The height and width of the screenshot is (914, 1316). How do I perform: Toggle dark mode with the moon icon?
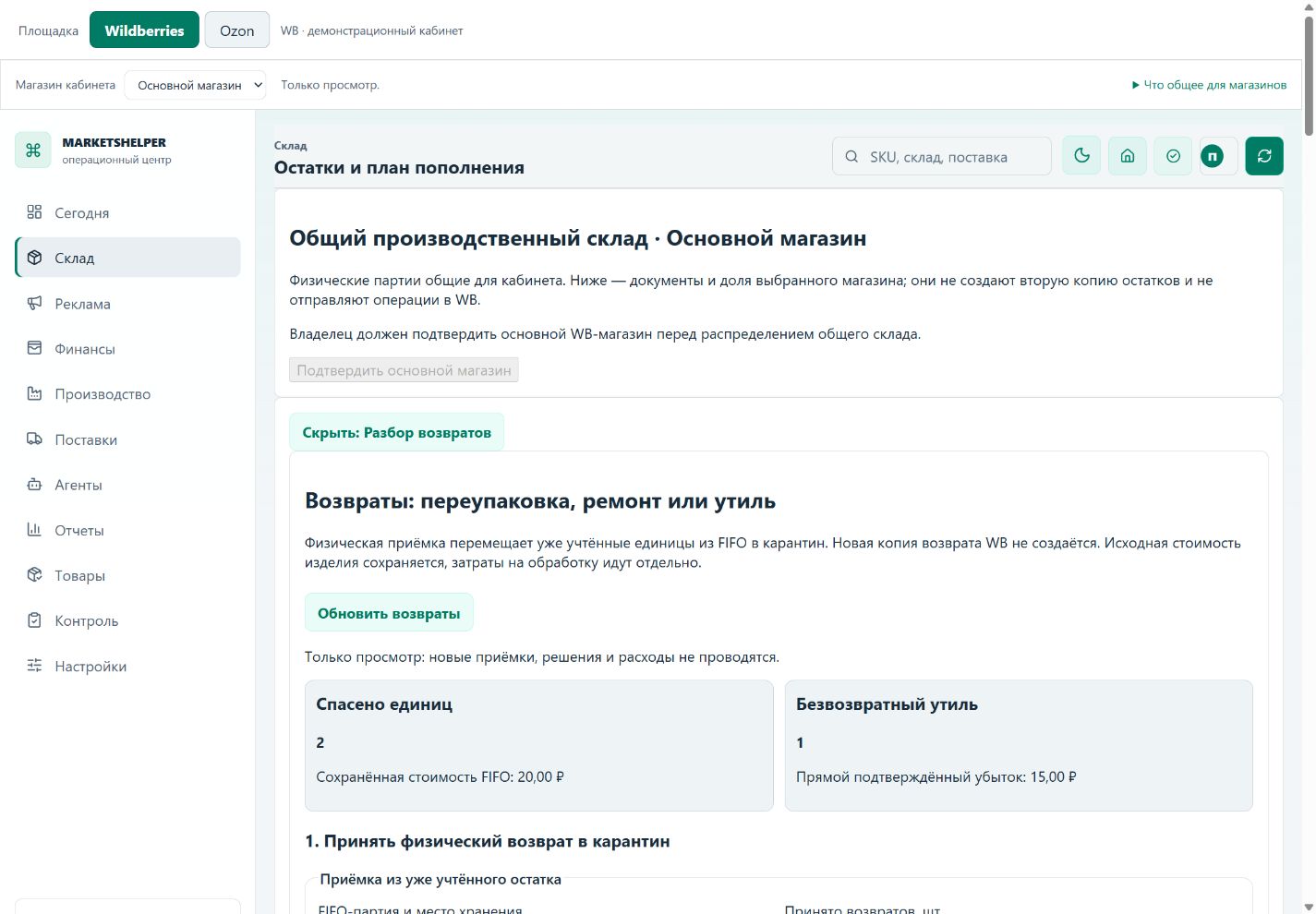point(1081,156)
